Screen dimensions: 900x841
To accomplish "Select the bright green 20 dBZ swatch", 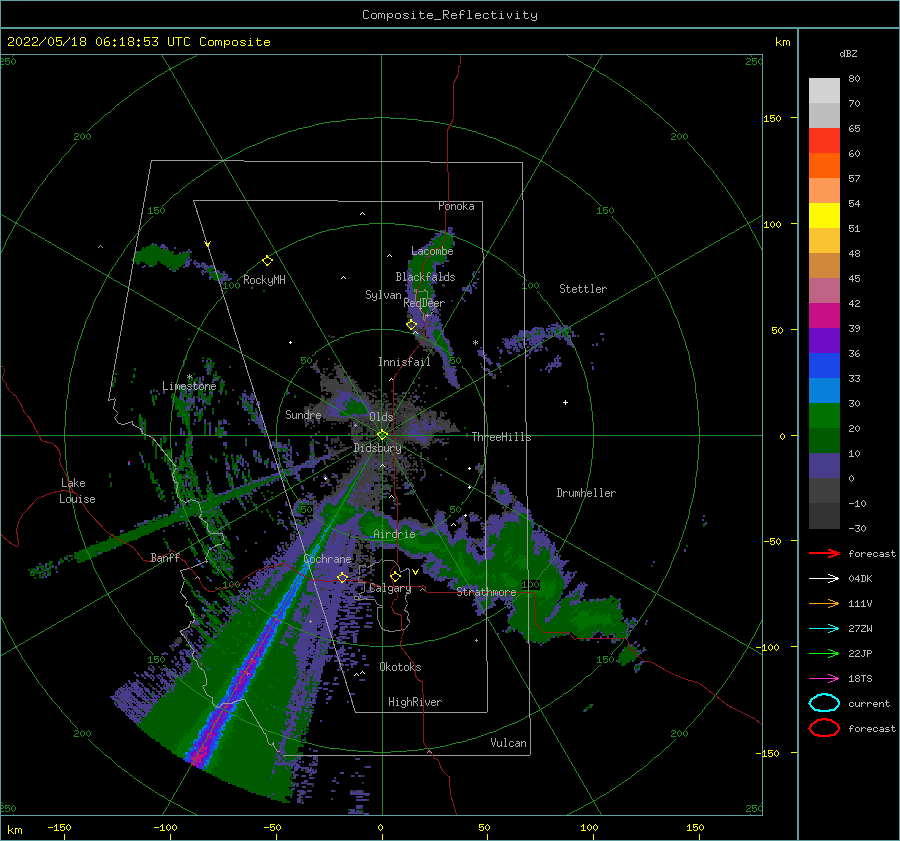I will point(824,415).
